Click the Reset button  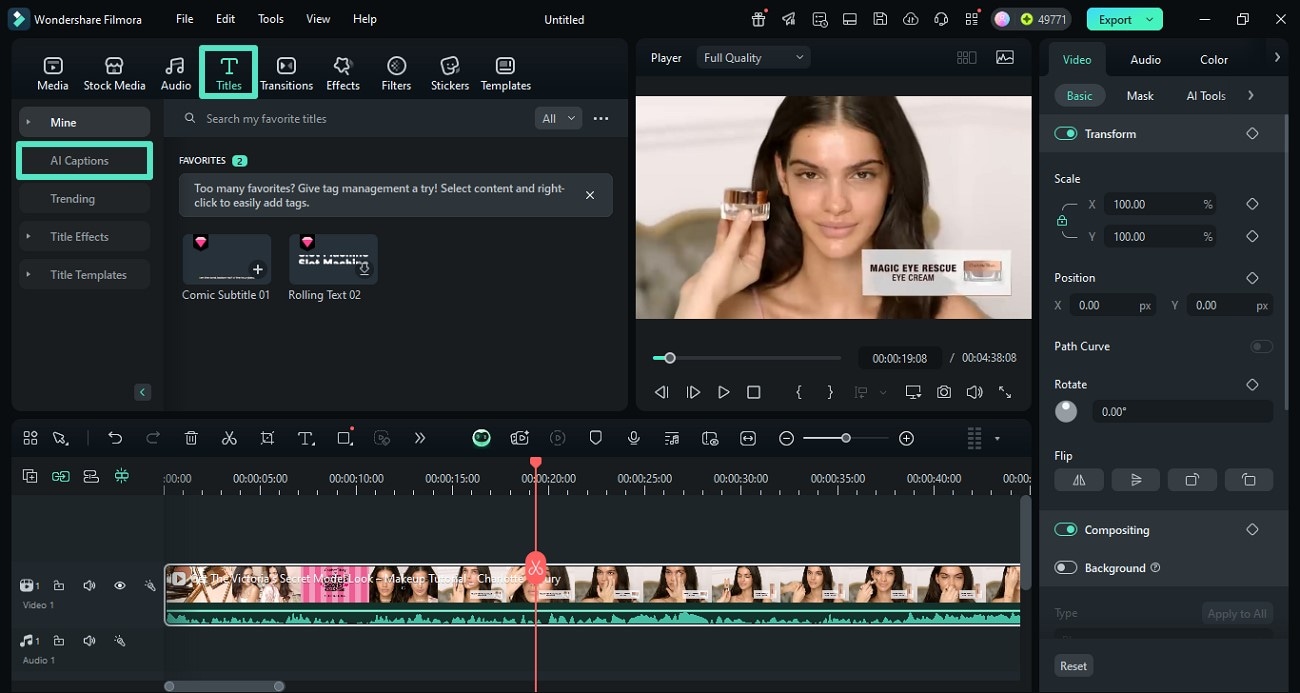click(x=1073, y=666)
